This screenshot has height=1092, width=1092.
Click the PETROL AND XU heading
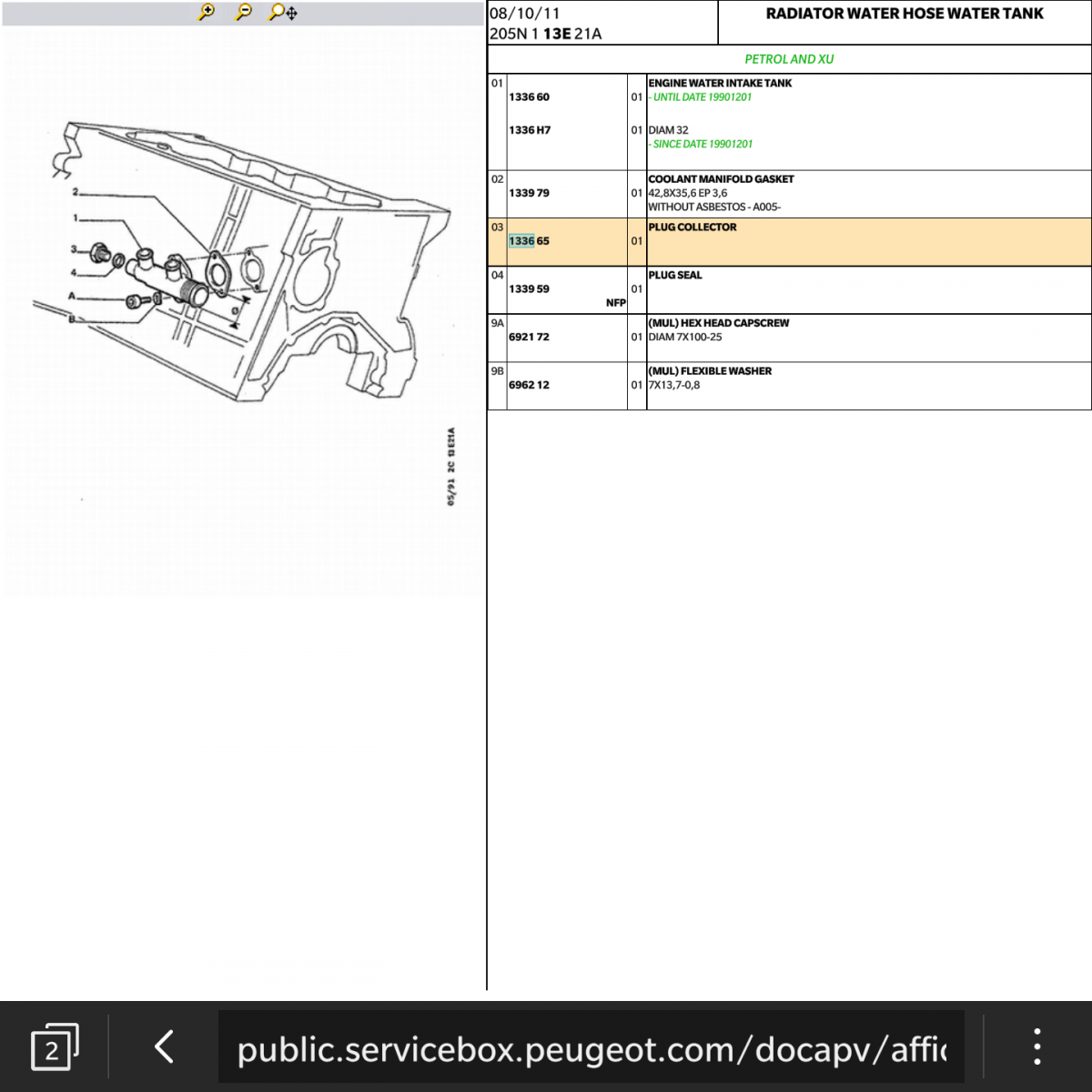click(789, 59)
